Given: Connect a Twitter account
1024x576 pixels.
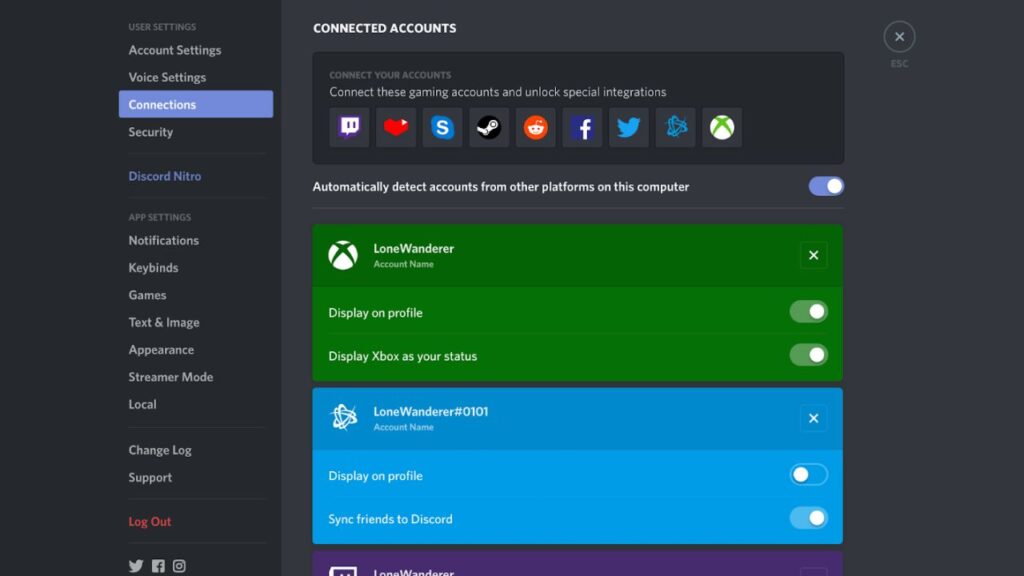Looking at the screenshot, I should [x=628, y=127].
